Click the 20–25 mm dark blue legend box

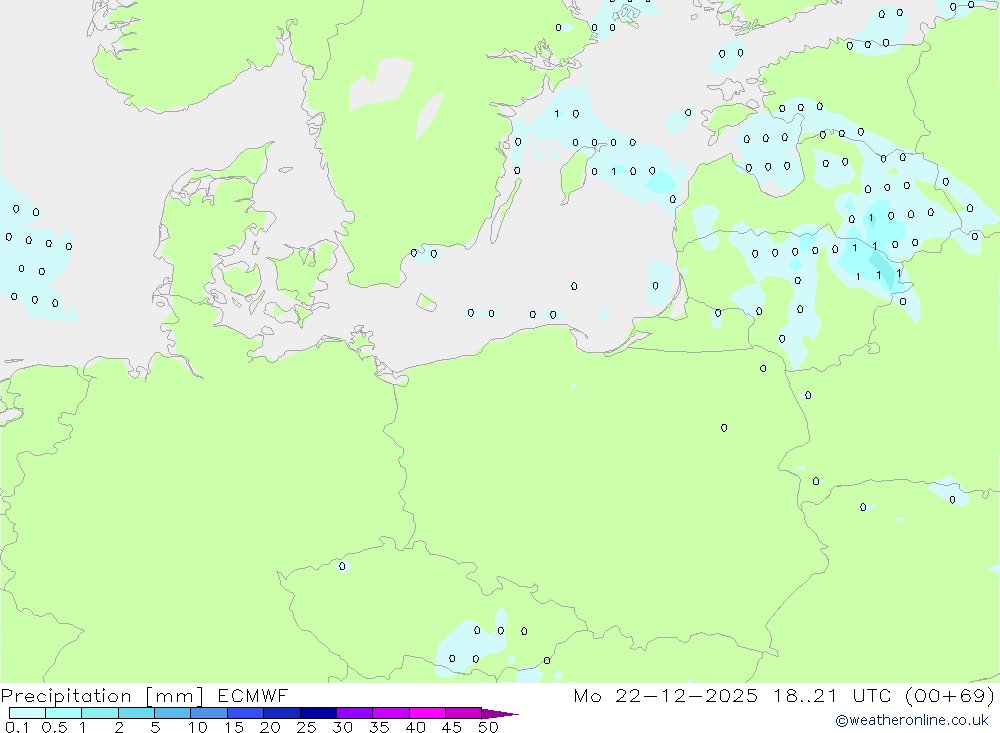pyautogui.click(x=282, y=713)
